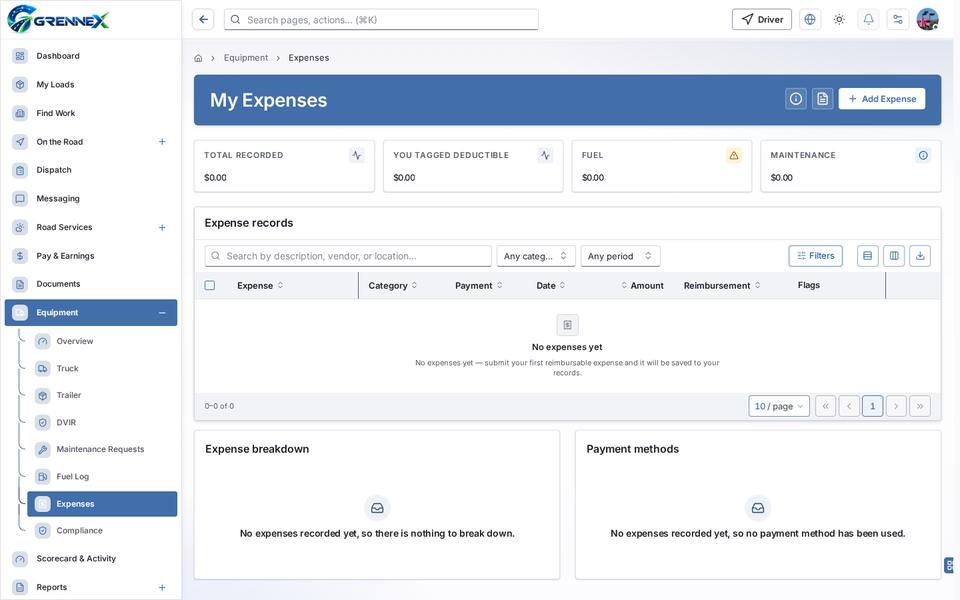This screenshot has height=600, width=960.
Task: Expand the Road Services menu
Action: (x=162, y=227)
